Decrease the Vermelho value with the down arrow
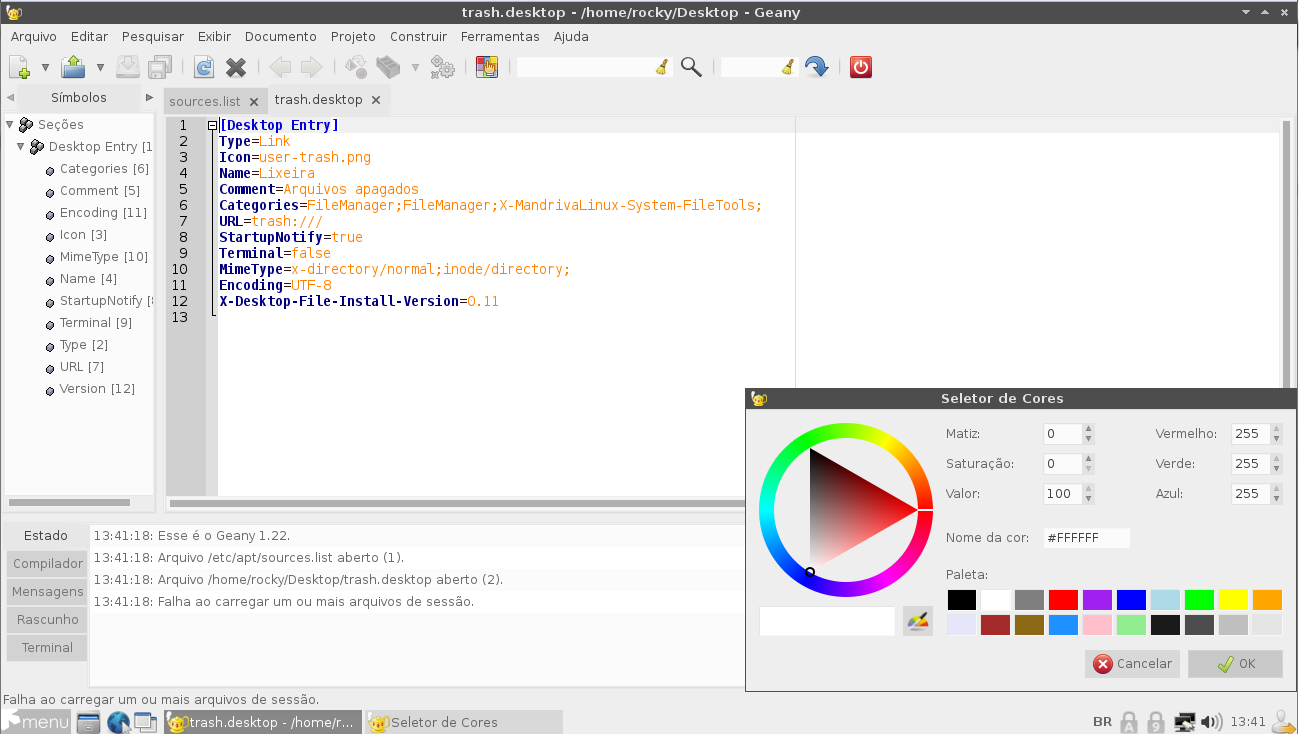 (1277, 439)
